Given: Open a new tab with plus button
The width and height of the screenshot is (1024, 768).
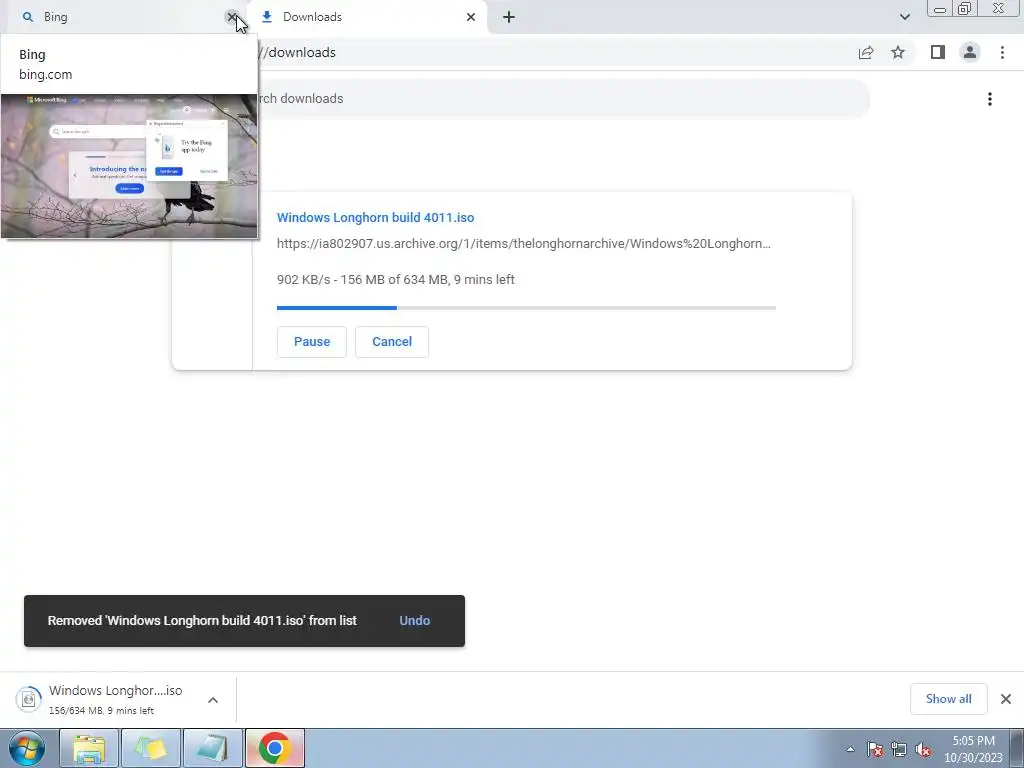Looking at the screenshot, I should point(509,17).
